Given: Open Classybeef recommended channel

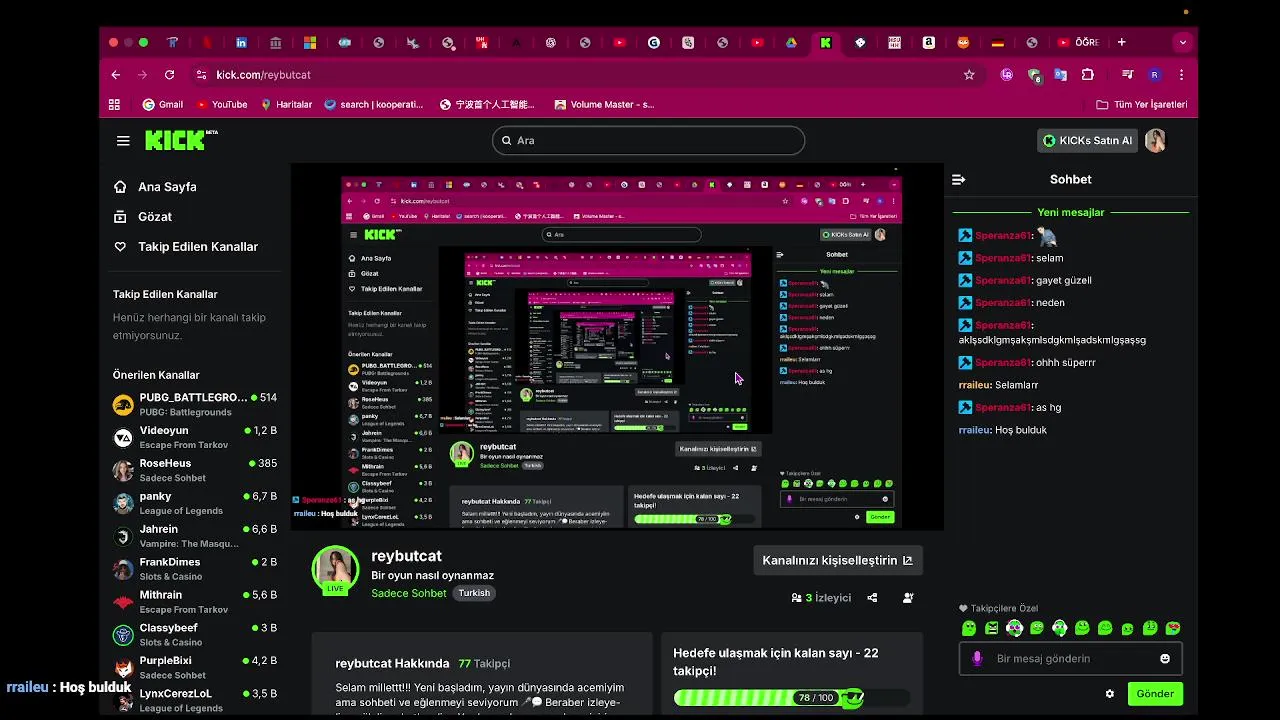Looking at the screenshot, I should 195,634.
